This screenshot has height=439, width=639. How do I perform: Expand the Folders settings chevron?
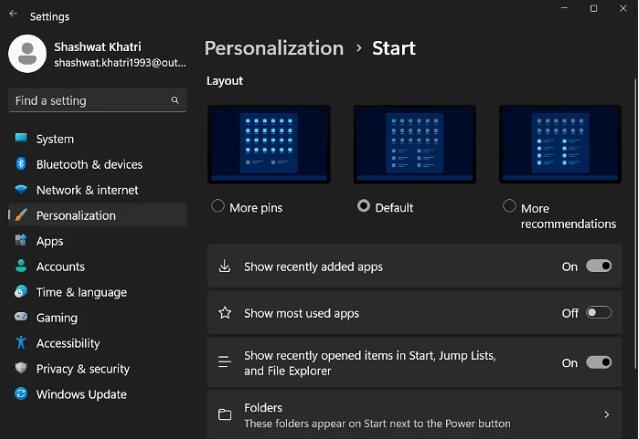click(x=606, y=415)
